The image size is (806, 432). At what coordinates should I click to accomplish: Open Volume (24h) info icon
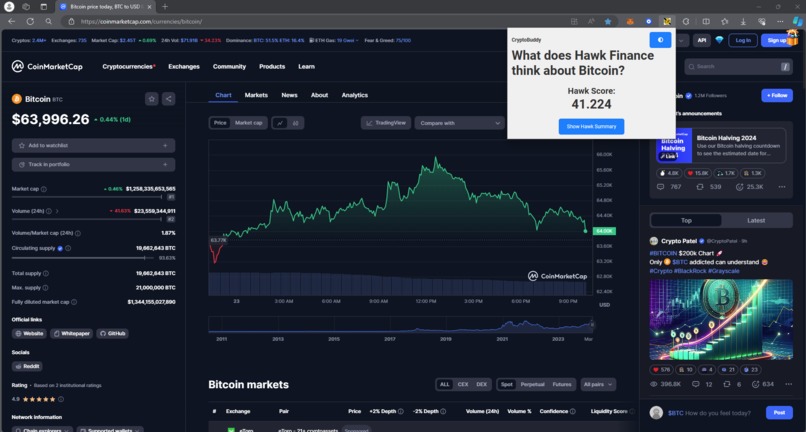(x=49, y=211)
